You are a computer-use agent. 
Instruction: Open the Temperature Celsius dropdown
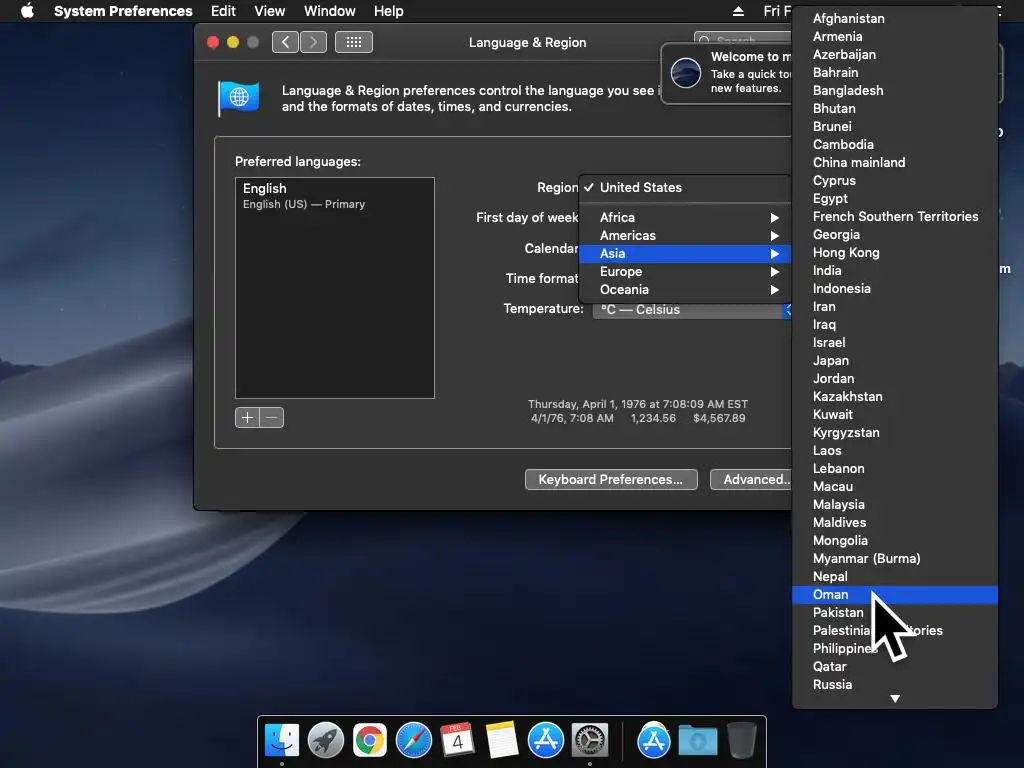coord(691,310)
